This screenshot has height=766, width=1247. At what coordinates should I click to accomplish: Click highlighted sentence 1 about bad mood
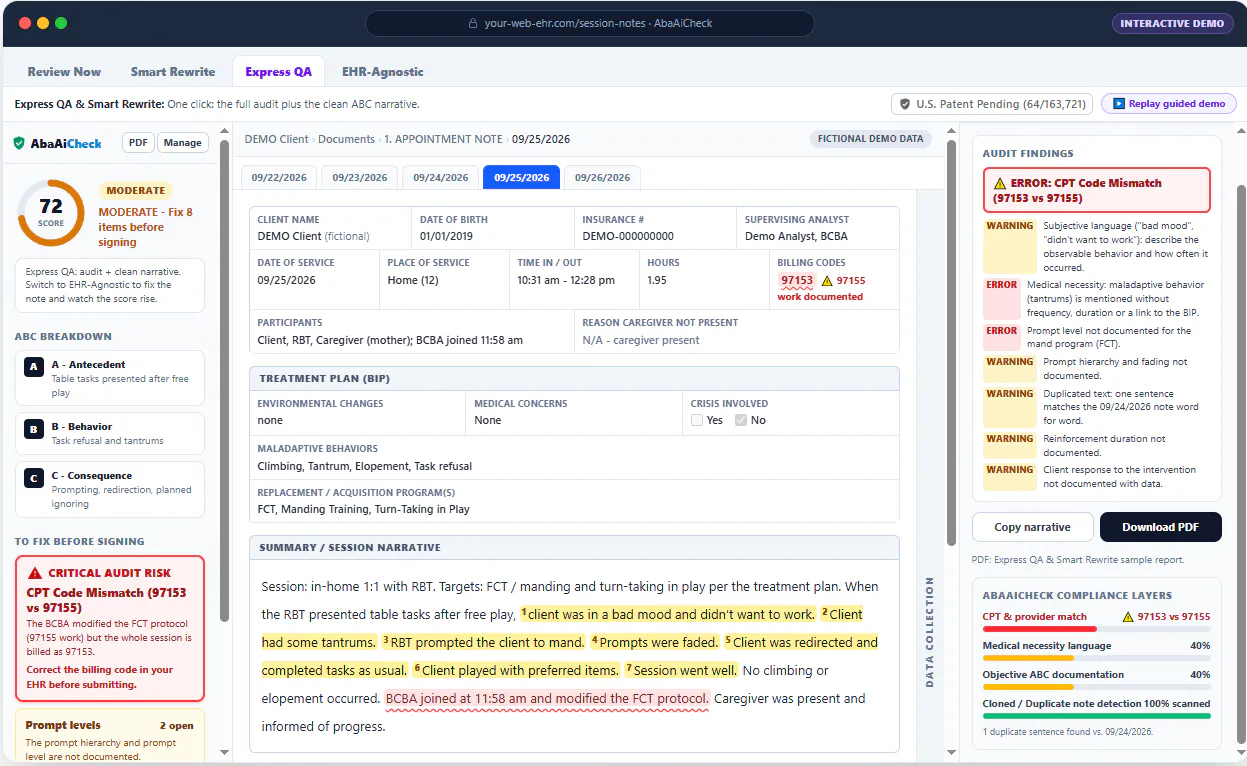pyautogui.click(x=668, y=614)
